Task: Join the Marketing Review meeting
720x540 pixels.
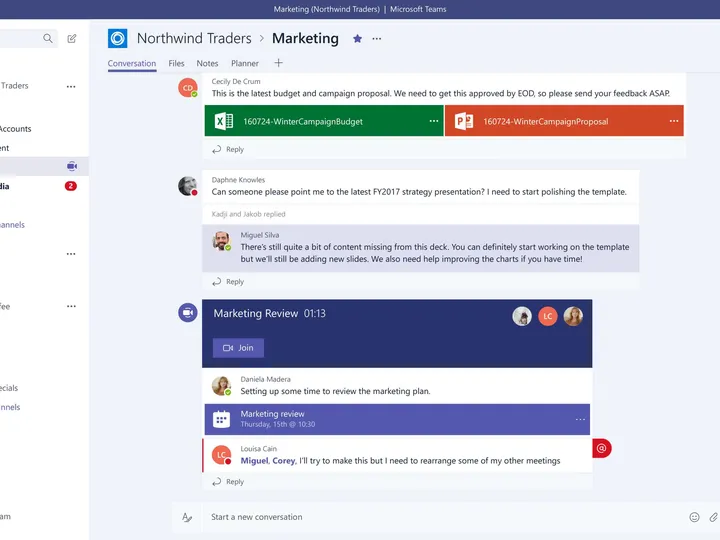Action: tap(238, 348)
